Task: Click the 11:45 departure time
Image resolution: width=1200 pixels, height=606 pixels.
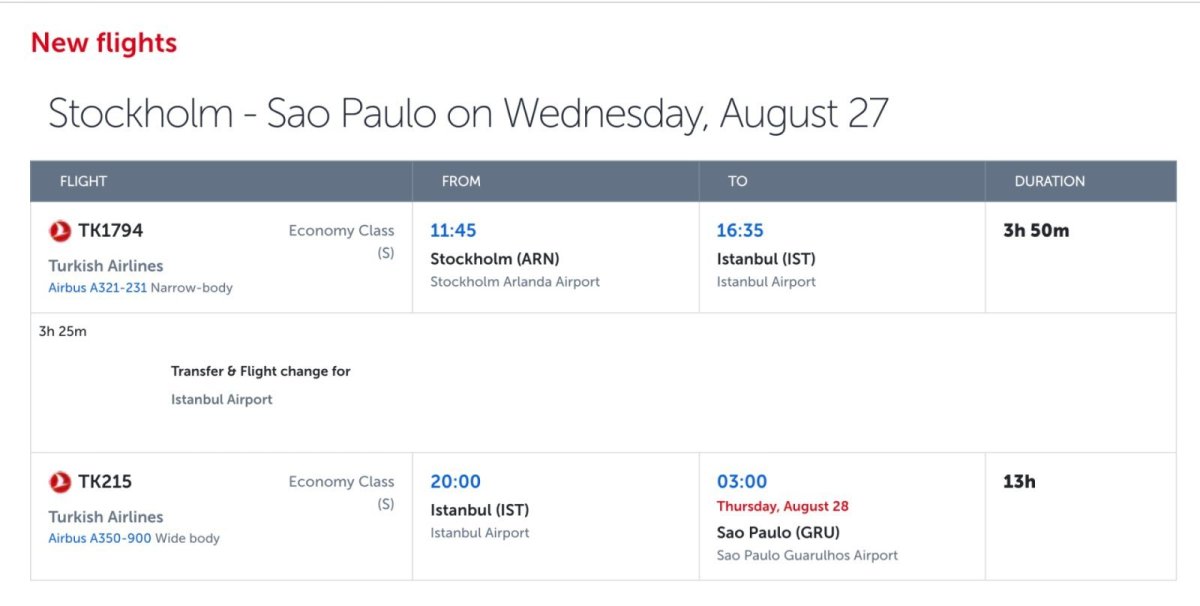Action: point(453,231)
